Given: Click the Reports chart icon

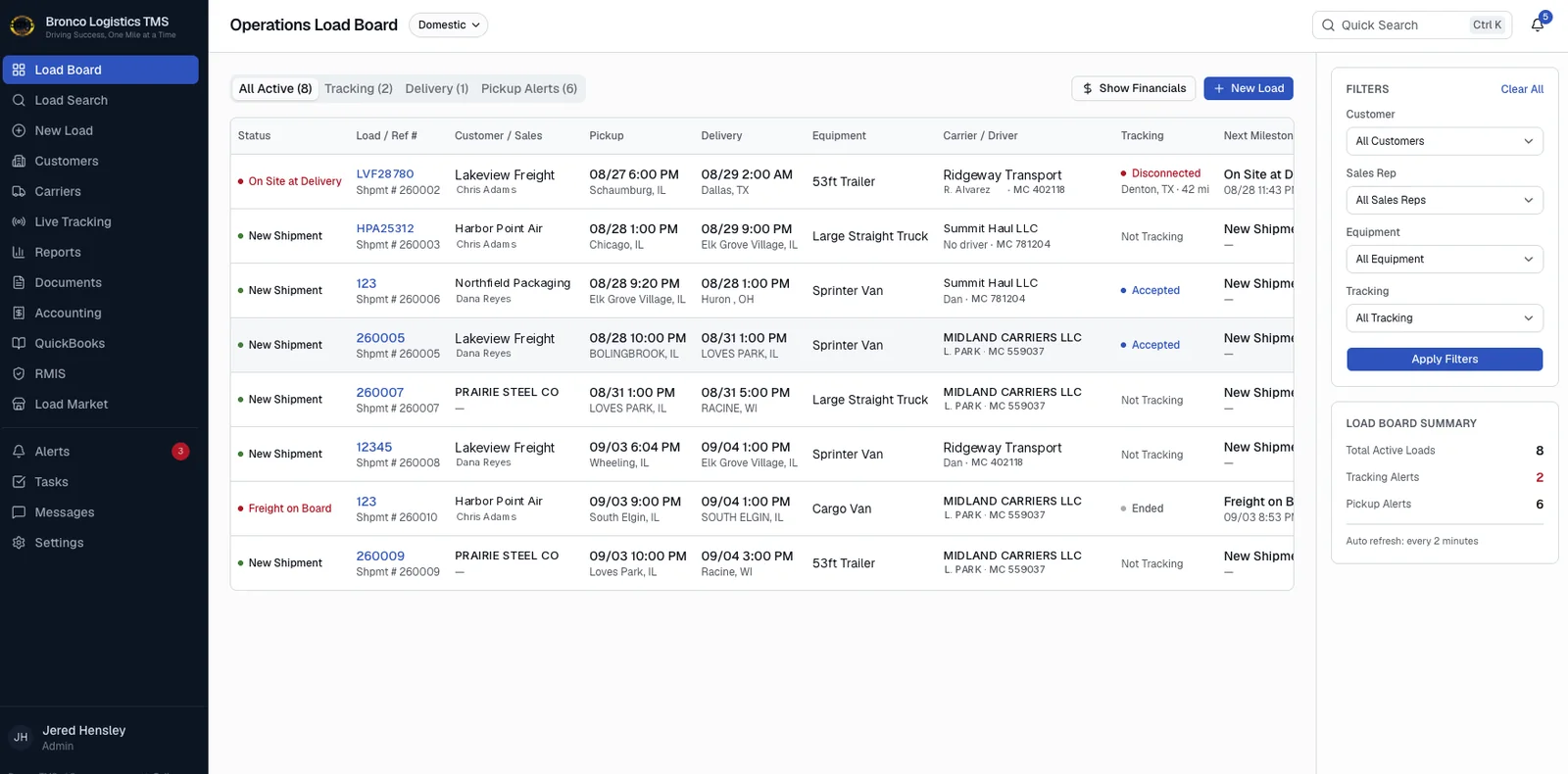Looking at the screenshot, I should click(x=19, y=252).
